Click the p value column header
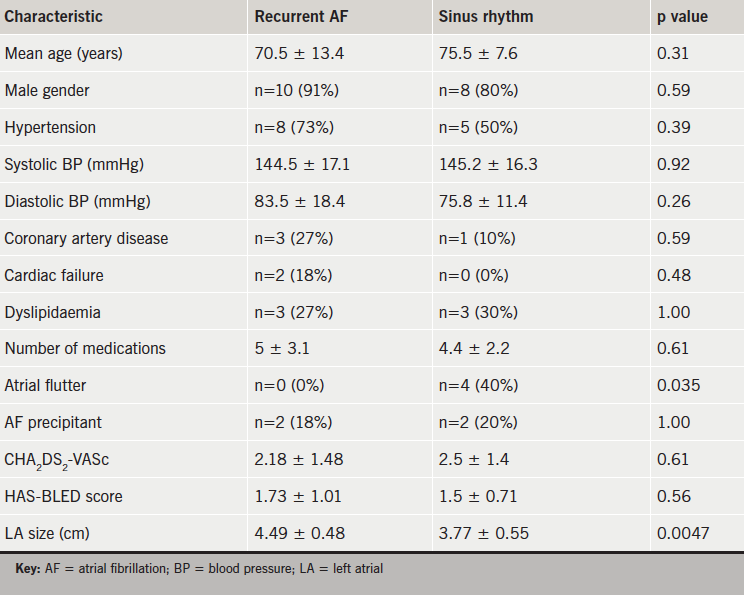744x595 pixels. coord(683,17)
